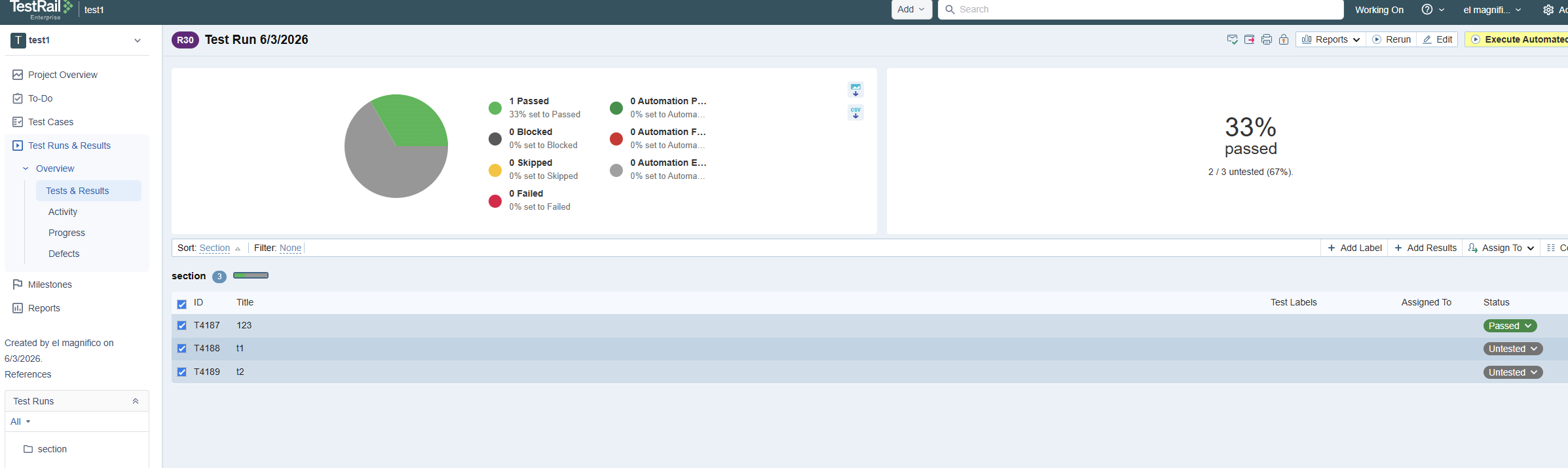Expand the test1 project switcher chevron
The width and height of the screenshot is (1568, 468).
tap(138, 40)
